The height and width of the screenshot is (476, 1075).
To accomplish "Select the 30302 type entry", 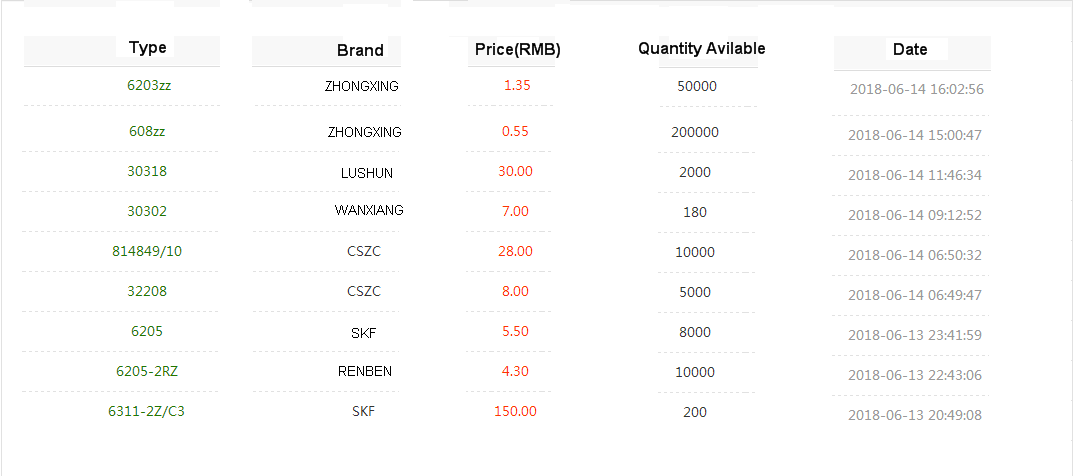I will [147, 211].
